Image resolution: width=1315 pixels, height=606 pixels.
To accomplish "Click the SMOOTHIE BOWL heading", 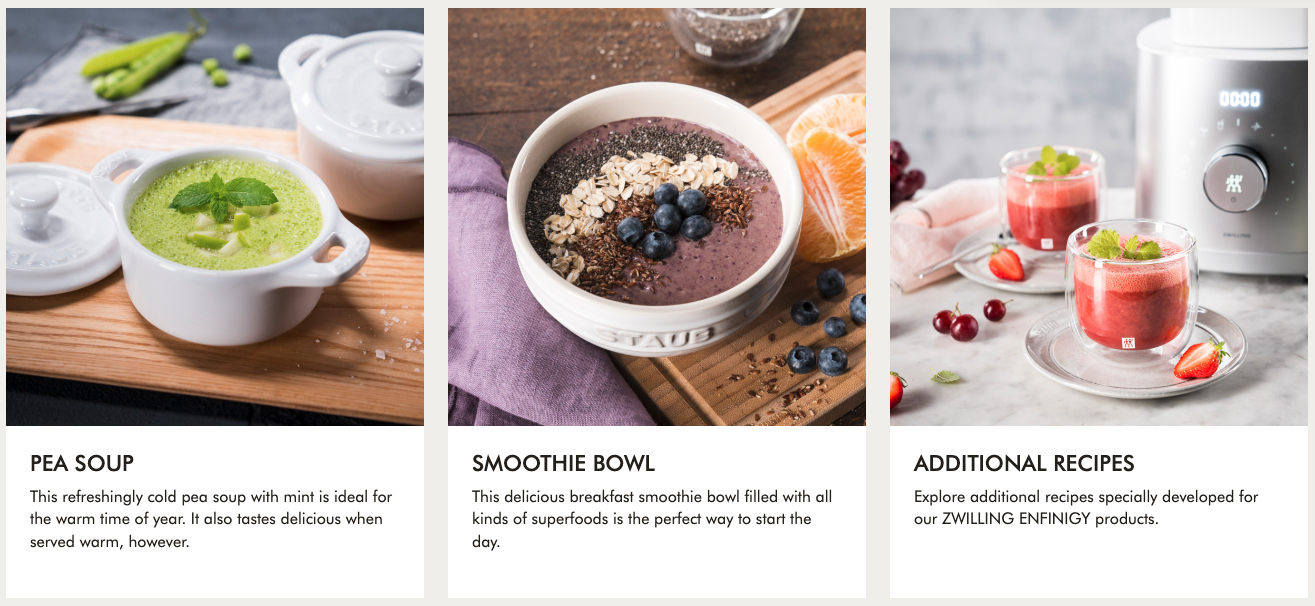I will coord(564,463).
